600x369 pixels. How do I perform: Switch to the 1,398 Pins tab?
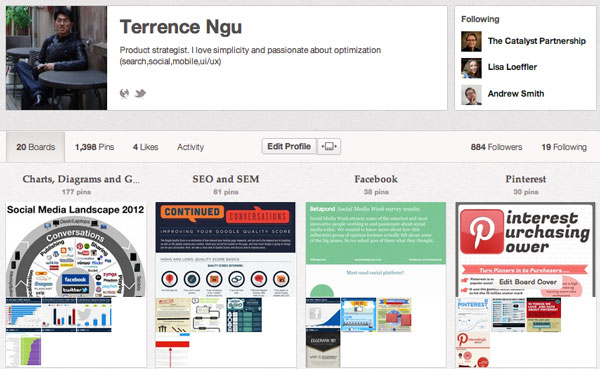tap(95, 147)
